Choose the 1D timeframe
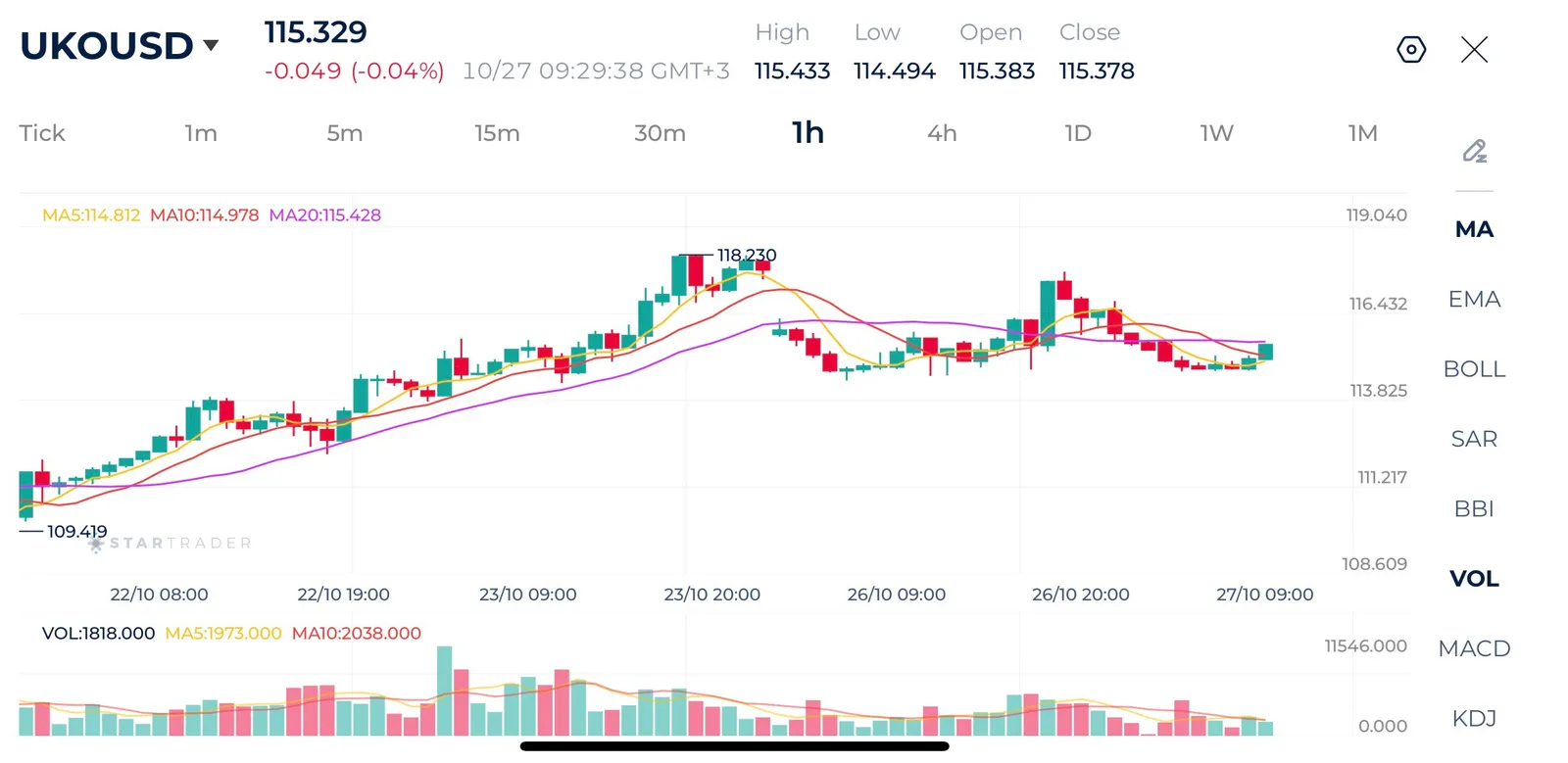Screen dimensions: 1568x763 click(1078, 133)
